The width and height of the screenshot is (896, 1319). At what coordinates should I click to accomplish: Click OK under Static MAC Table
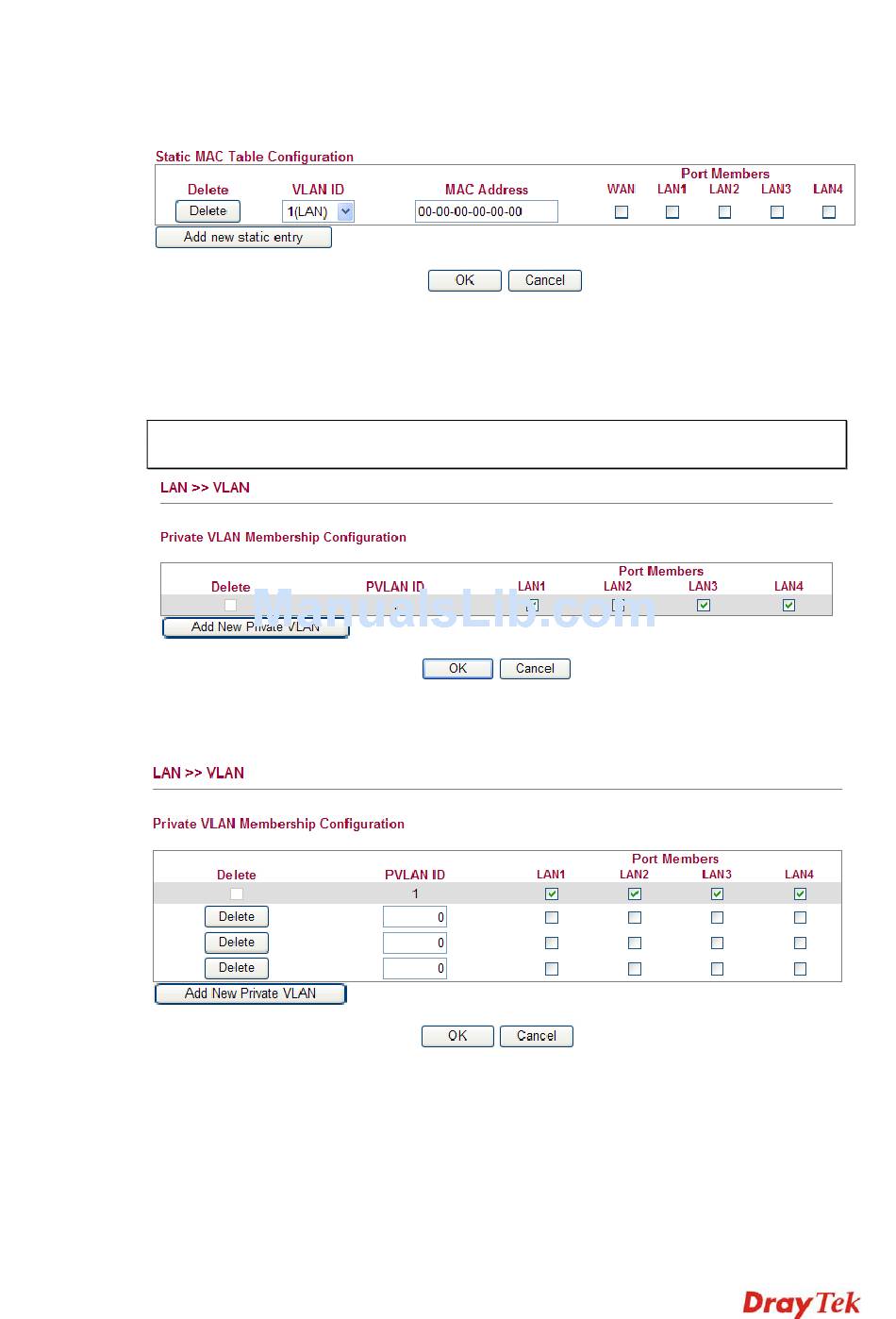pos(465,280)
